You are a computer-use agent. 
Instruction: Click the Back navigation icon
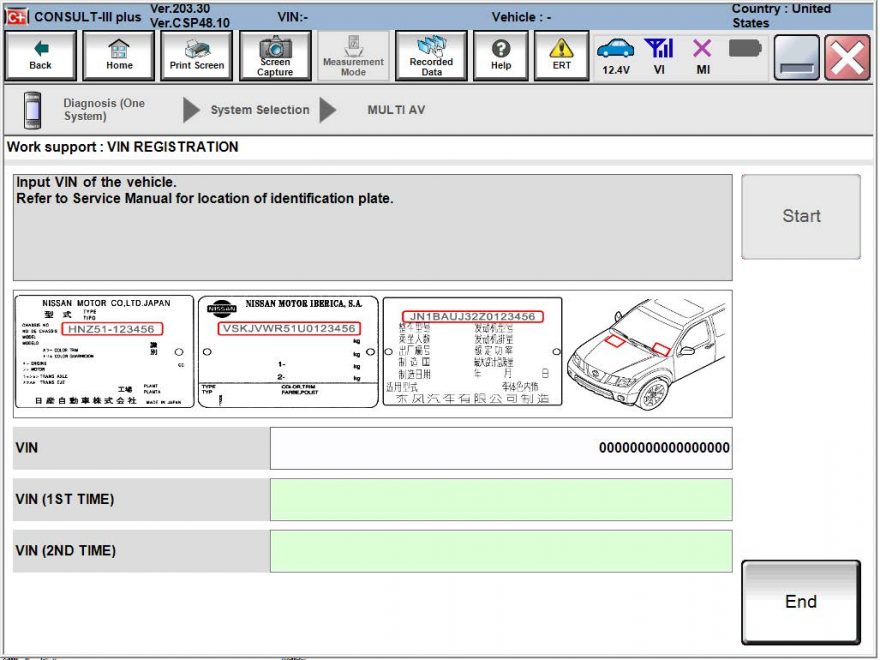tap(40, 55)
